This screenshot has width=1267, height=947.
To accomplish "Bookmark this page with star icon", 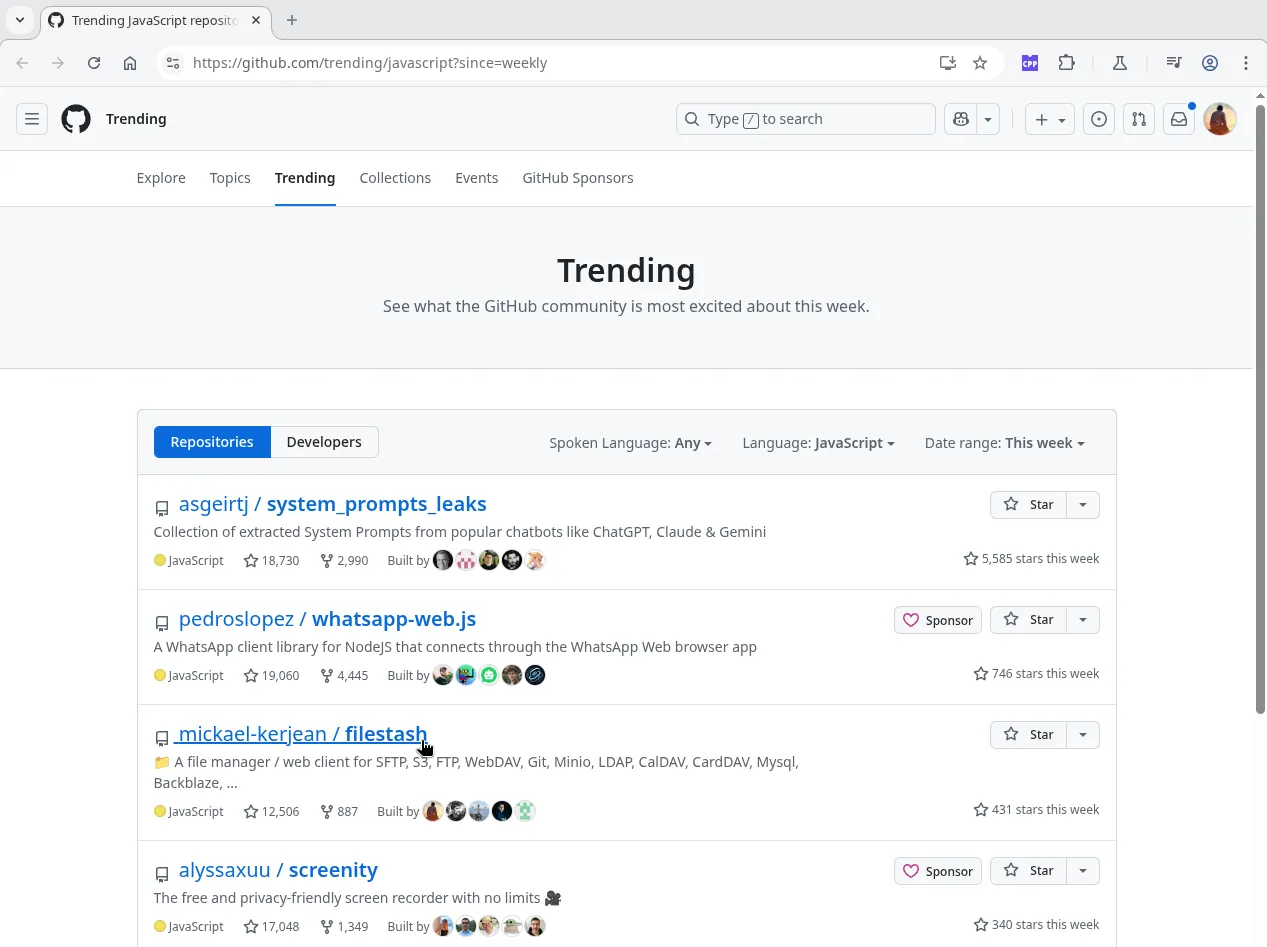I will point(980,63).
